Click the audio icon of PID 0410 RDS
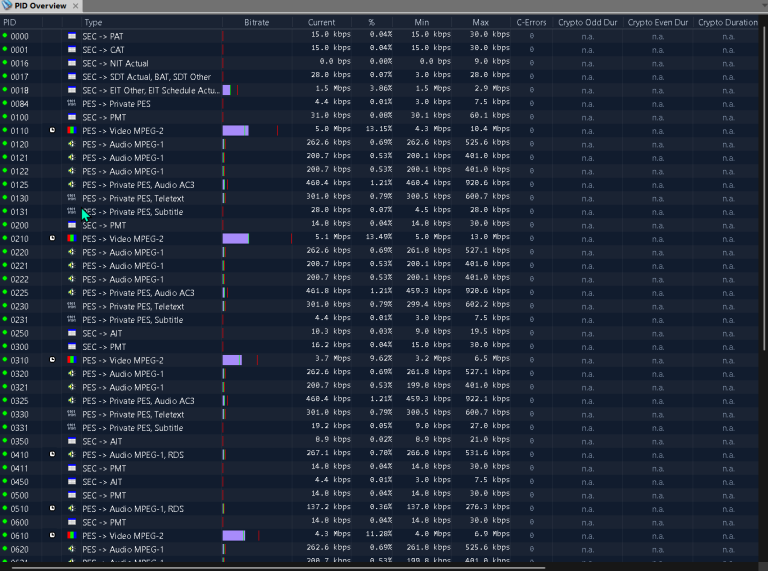The width and height of the screenshot is (768, 571). click(x=72, y=454)
